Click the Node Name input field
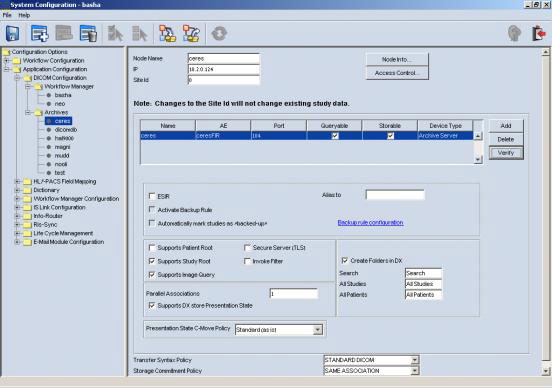The image size is (552, 388). click(x=224, y=58)
